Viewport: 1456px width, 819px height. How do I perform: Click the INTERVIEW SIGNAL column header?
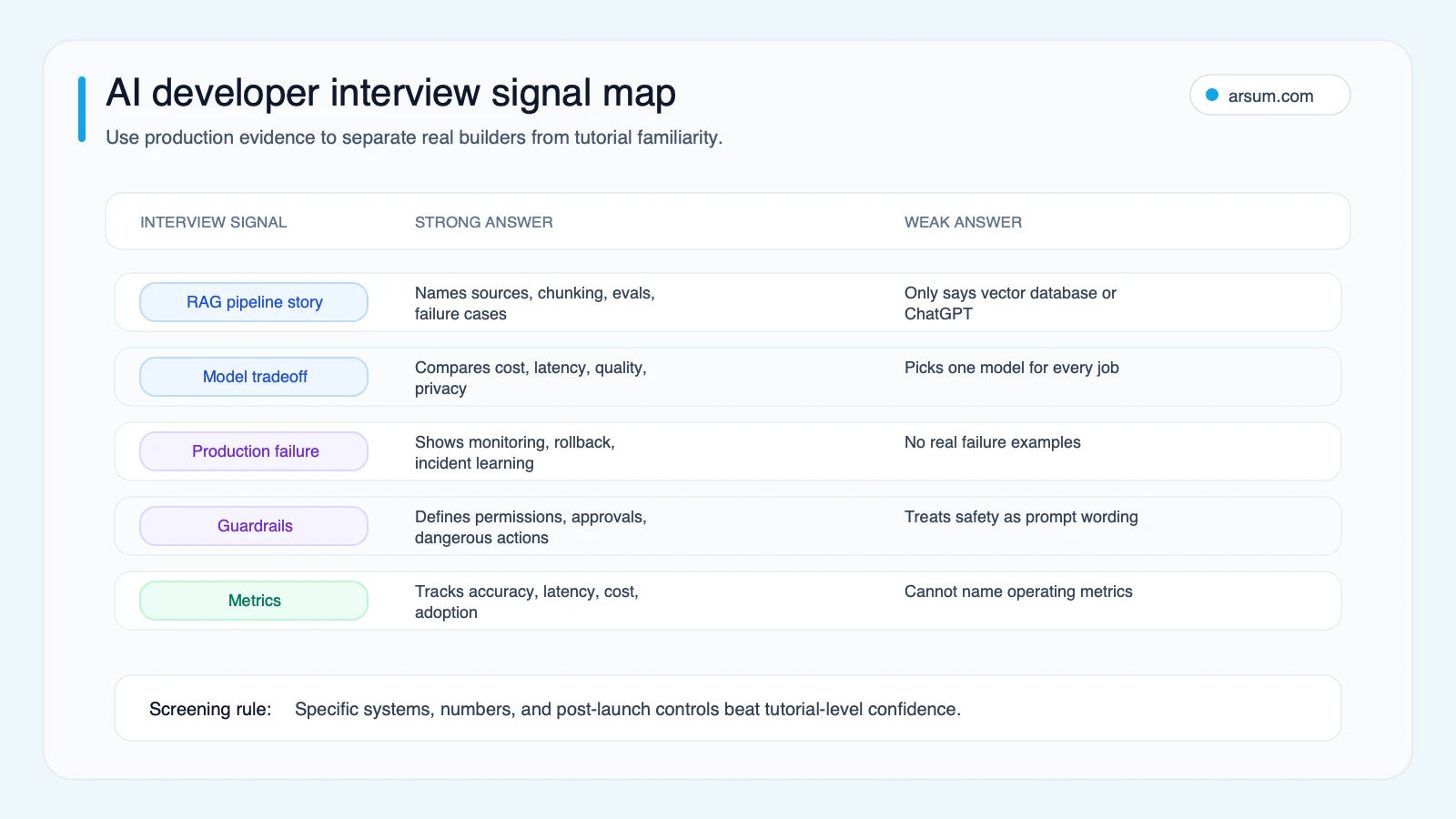[x=213, y=222]
